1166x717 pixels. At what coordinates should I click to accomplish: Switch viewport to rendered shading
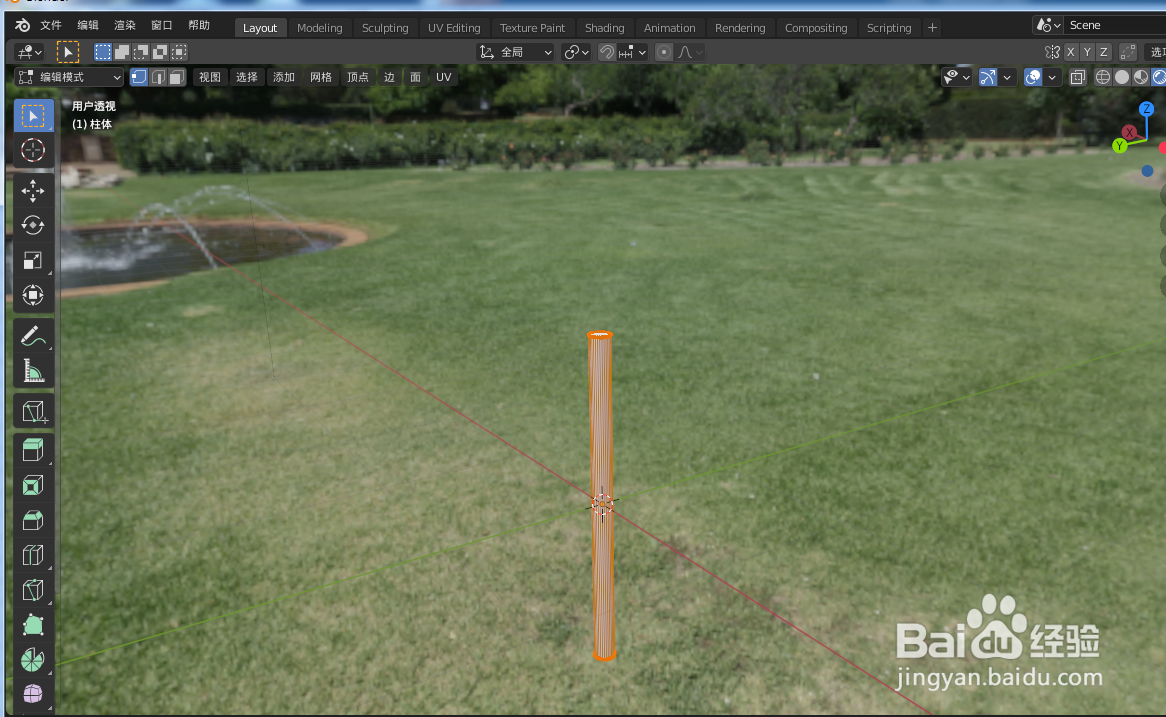(1160, 76)
